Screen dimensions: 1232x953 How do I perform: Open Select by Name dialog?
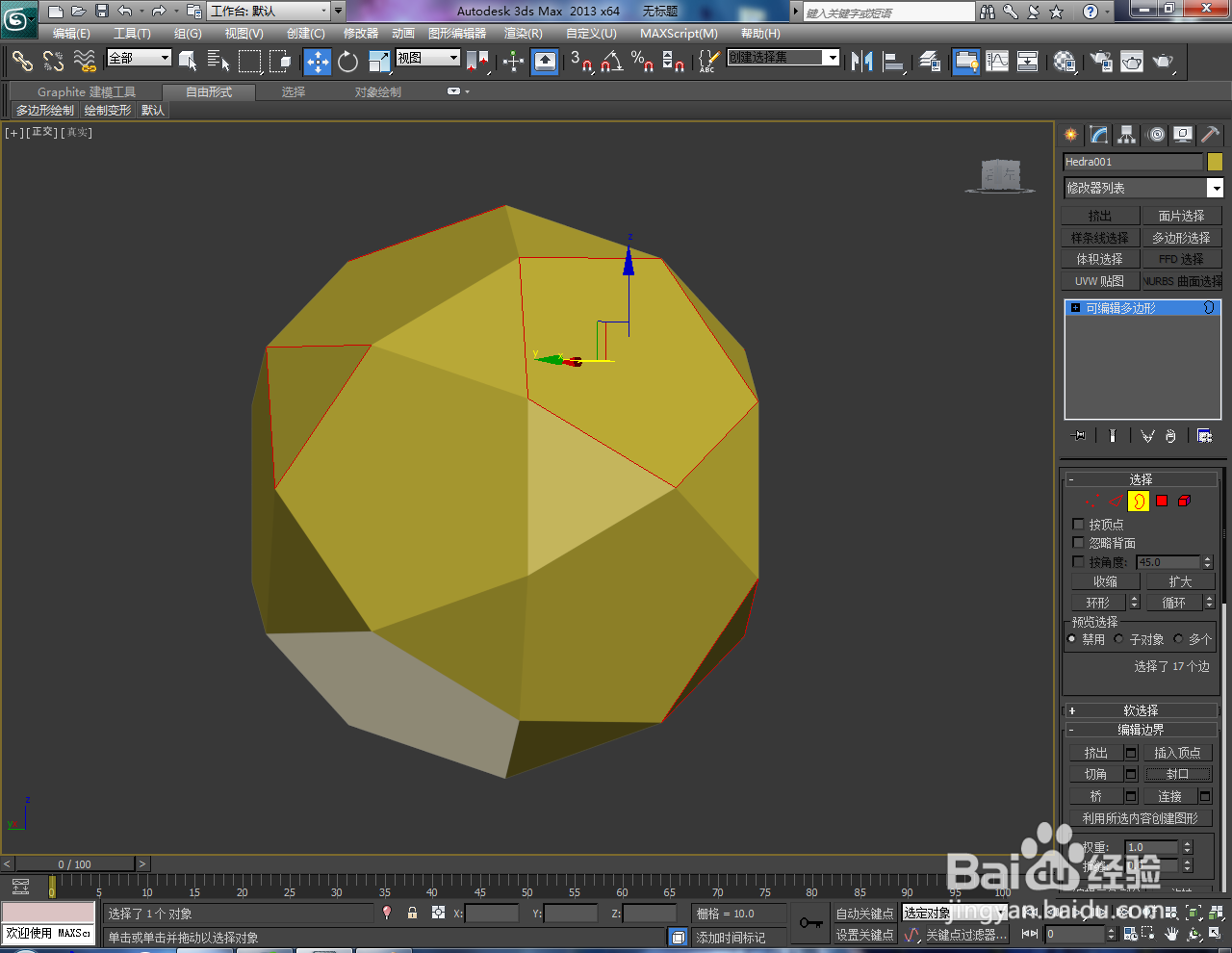tap(218, 62)
